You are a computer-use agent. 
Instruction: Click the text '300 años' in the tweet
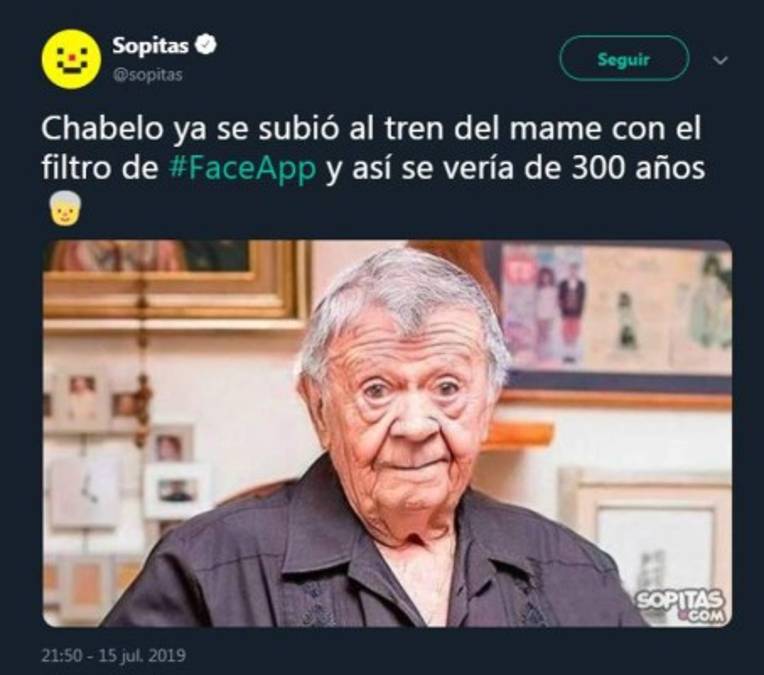coord(638,168)
